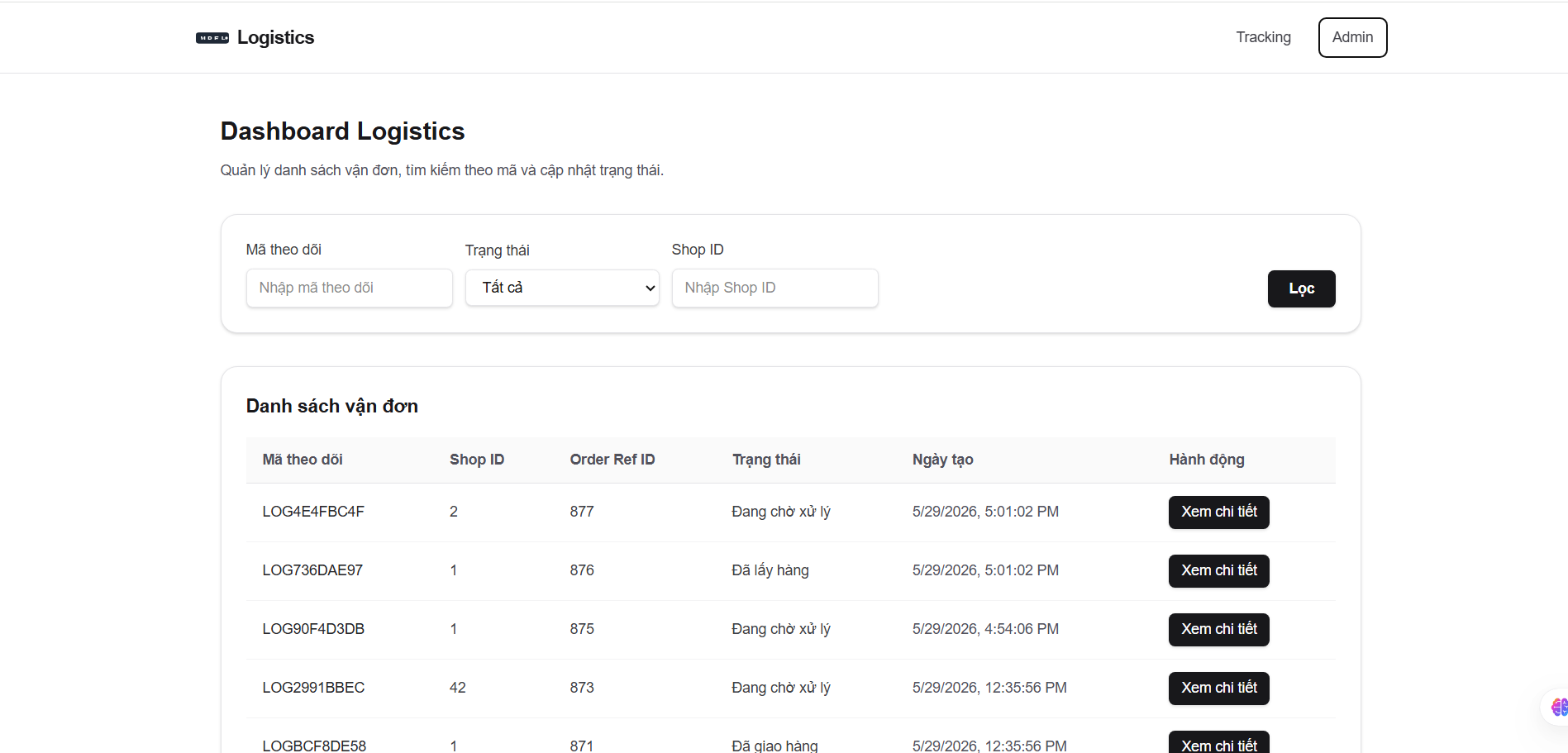Click the Trạng thái column header

click(766, 460)
